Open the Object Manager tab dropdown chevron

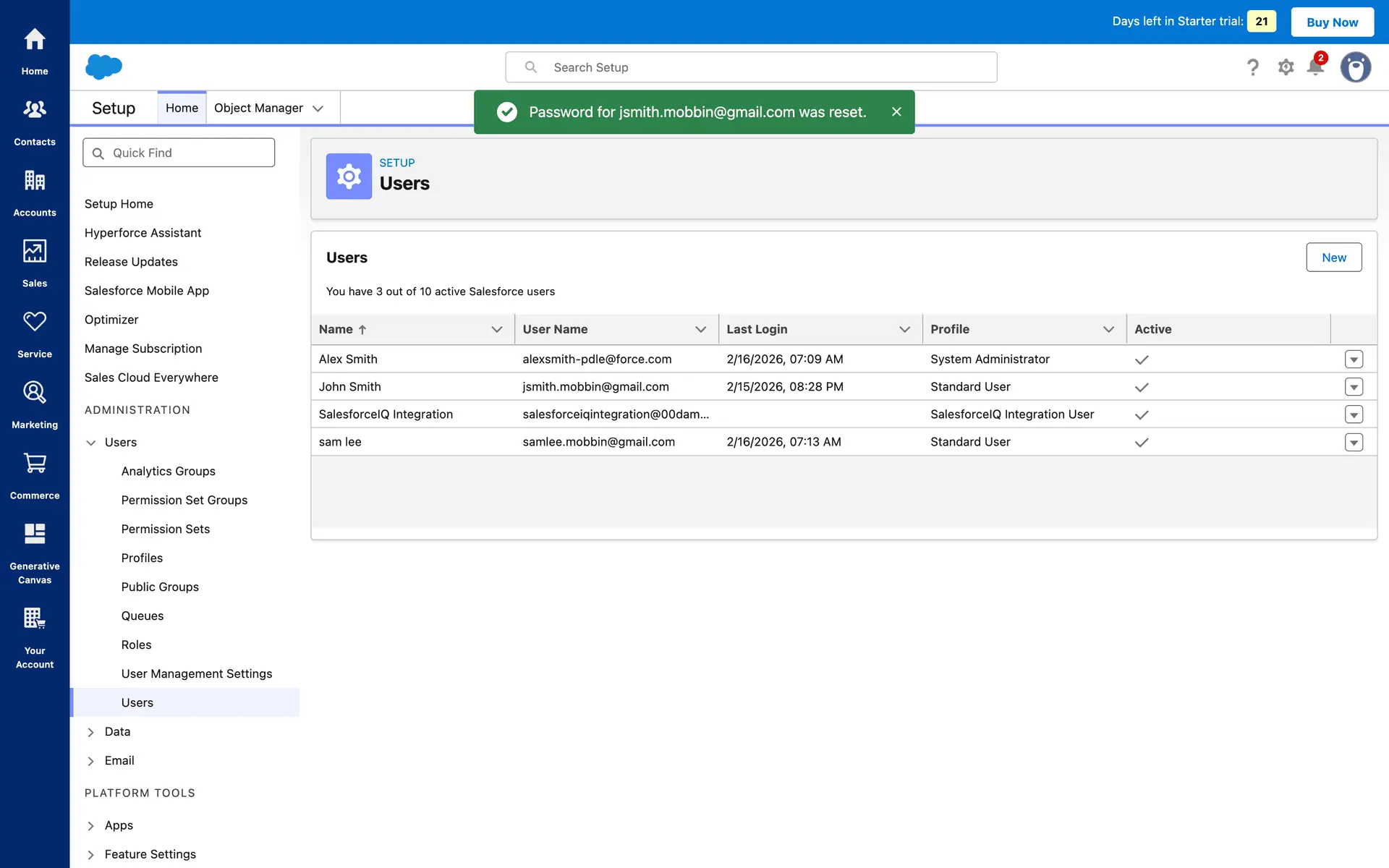(318, 109)
